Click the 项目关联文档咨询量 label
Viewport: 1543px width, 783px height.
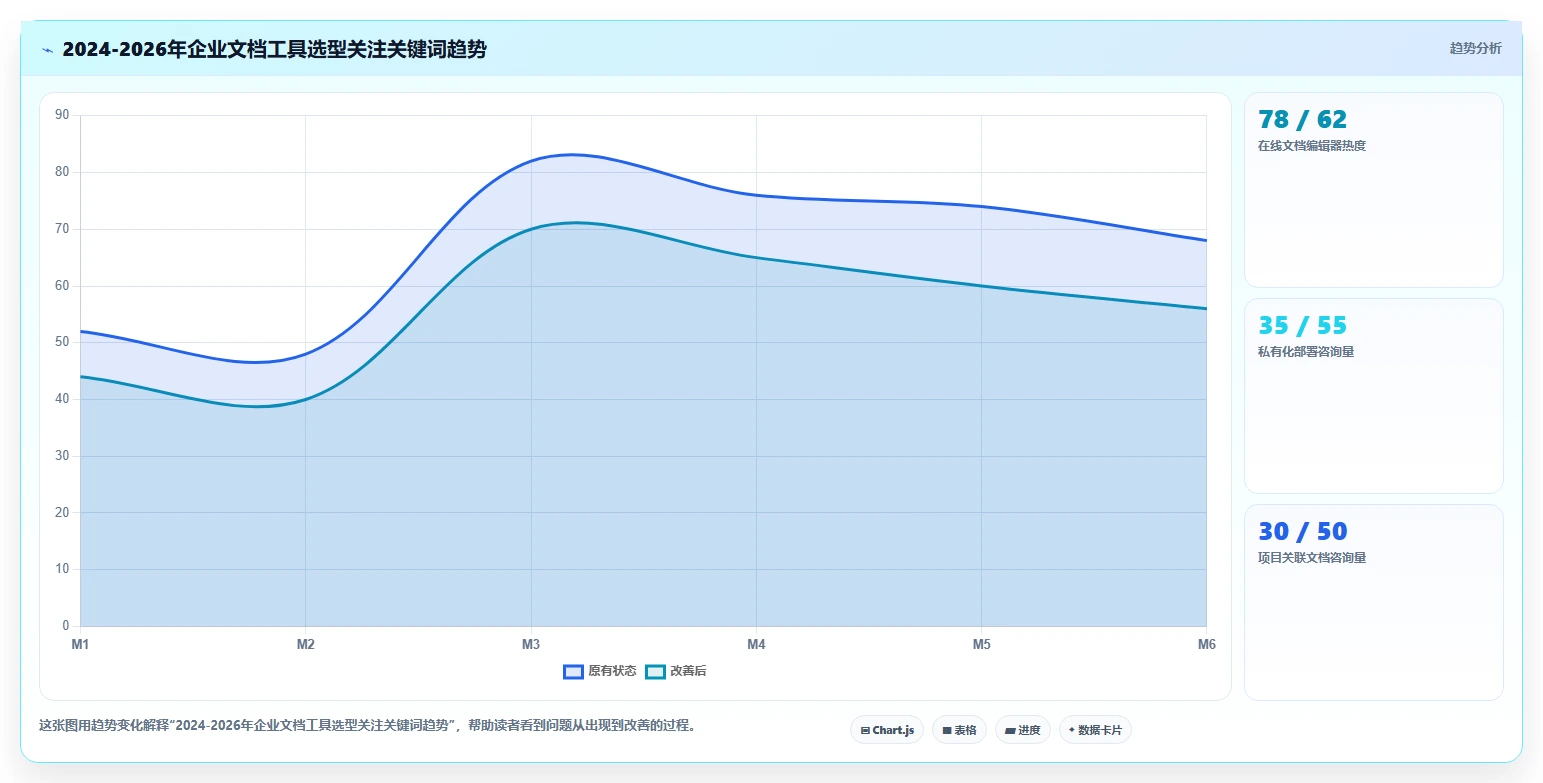(x=1312, y=558)
